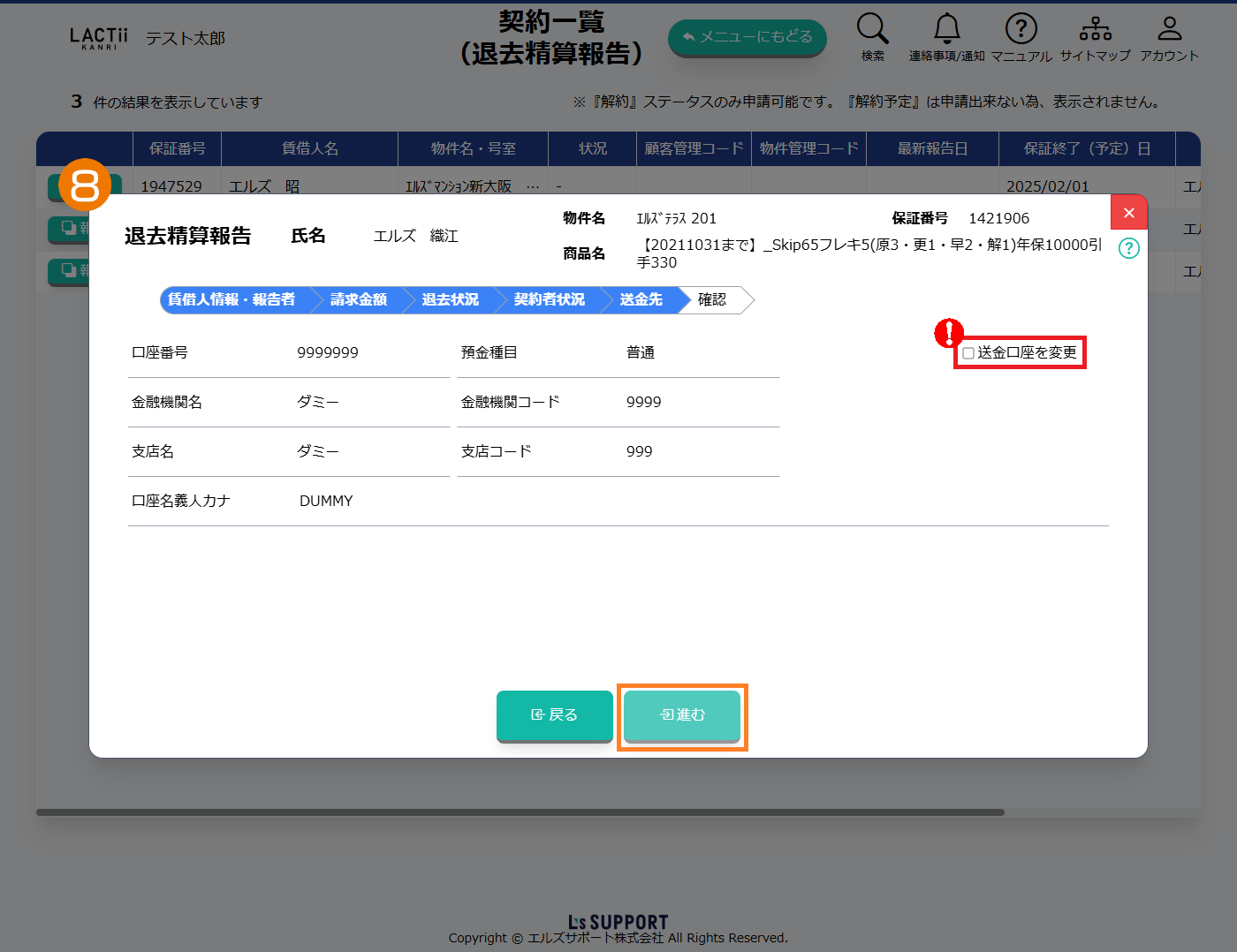Go to the 請求金額 step
Image resolution: width=1237 pixels, height=952 pixels.
click(x=359, y=300)
